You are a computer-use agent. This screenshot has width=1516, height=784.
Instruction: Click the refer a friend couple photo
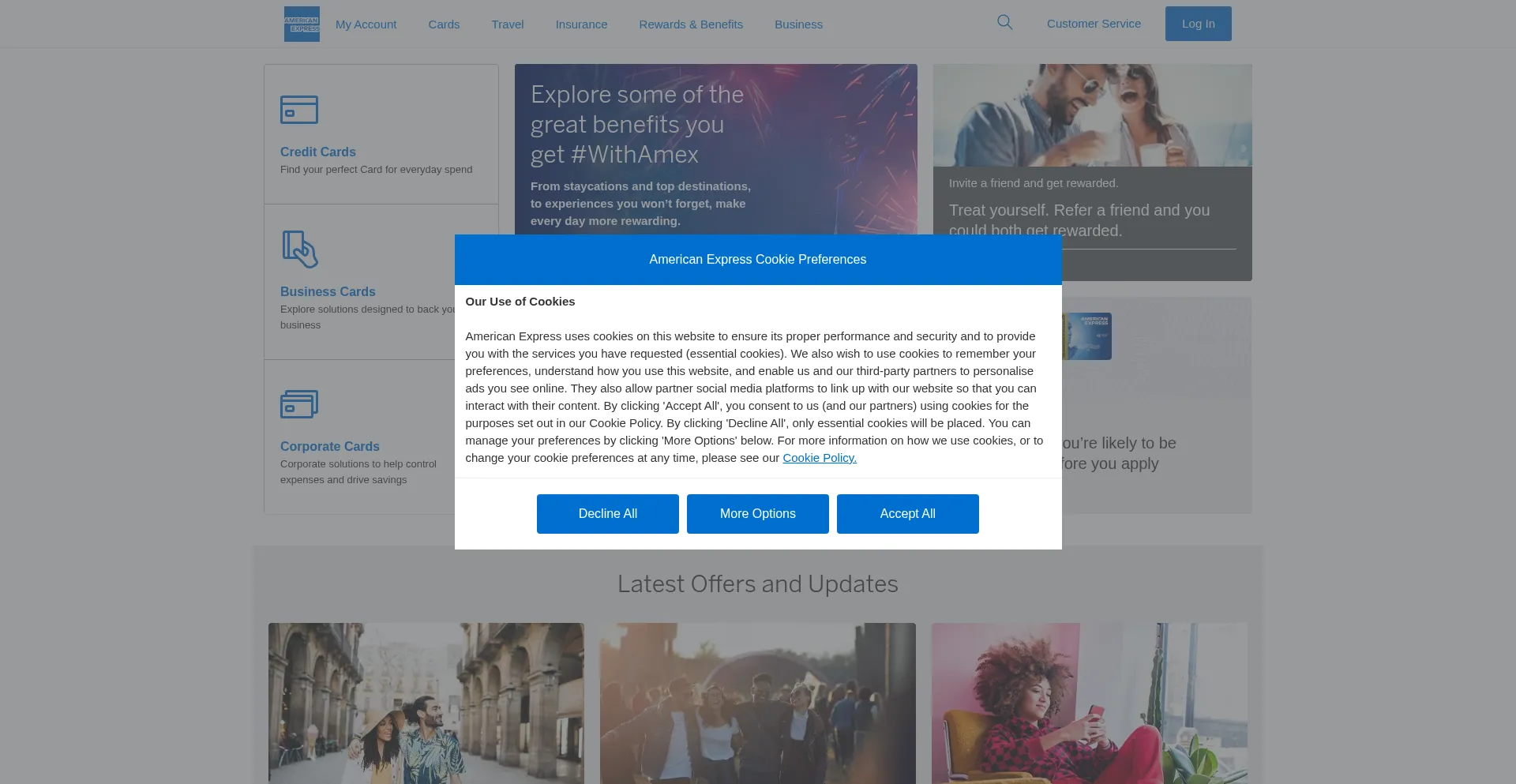tap(1092, 115)
